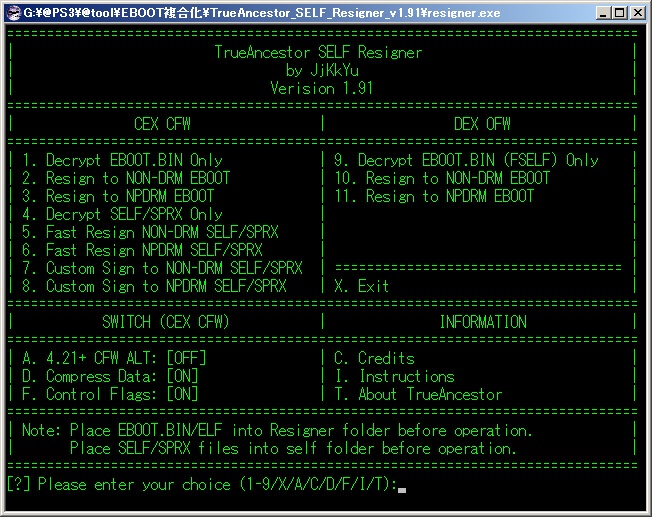Select option '6. Fast Resign NPDRM SELF/SPRX'

(142, 250)
